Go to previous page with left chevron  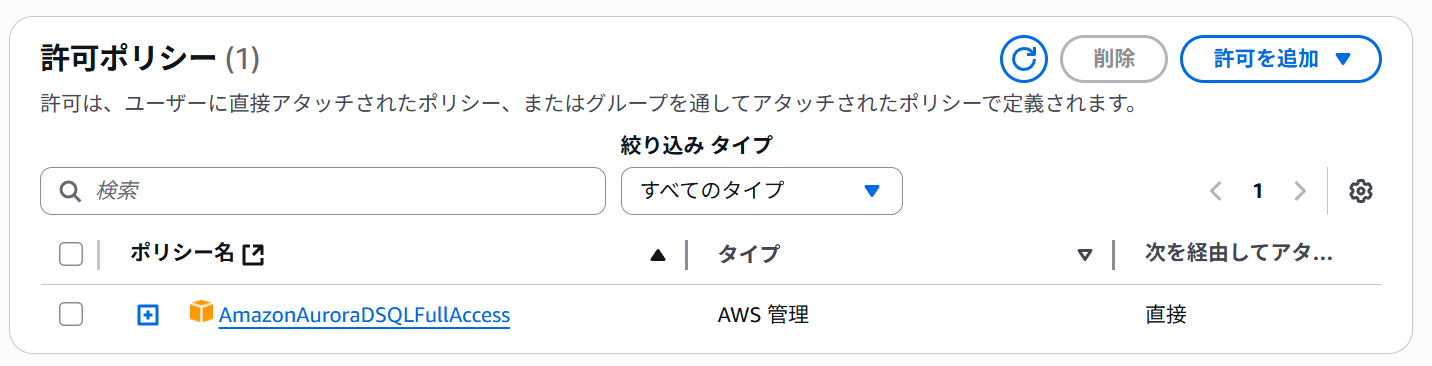pos(1216,191)
